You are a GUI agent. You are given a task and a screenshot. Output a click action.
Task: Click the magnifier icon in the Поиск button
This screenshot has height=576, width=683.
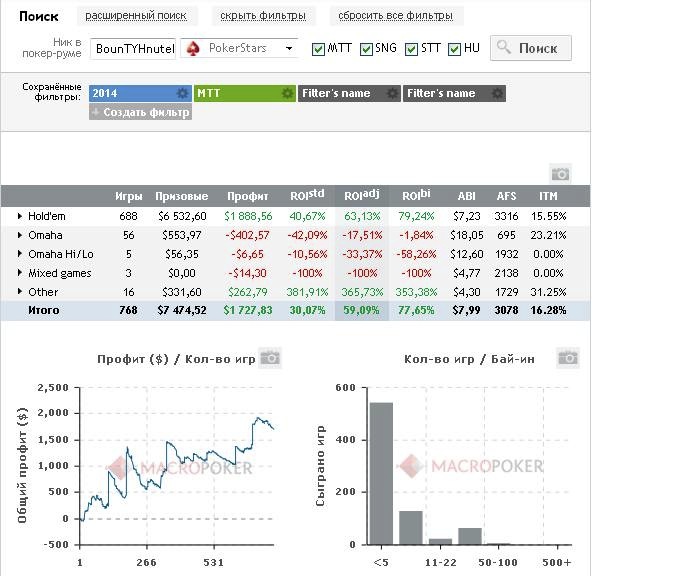click(x=504, y=47)
